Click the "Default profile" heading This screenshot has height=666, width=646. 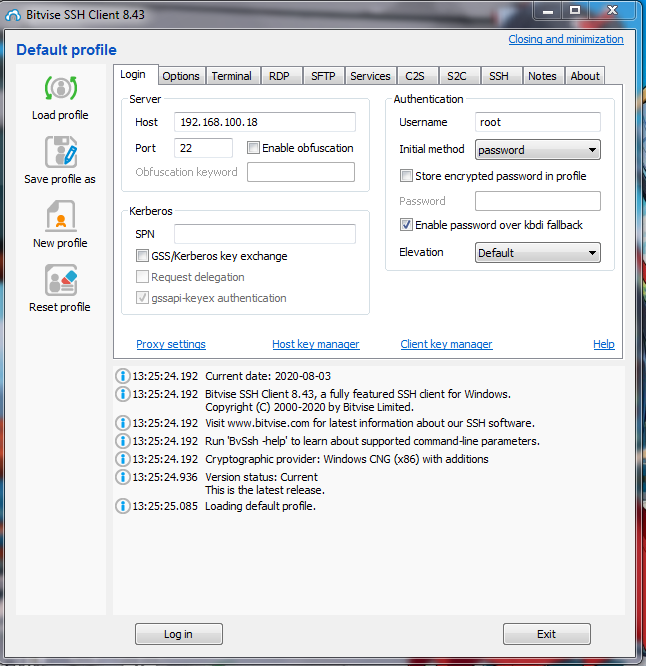coord(66,50)
